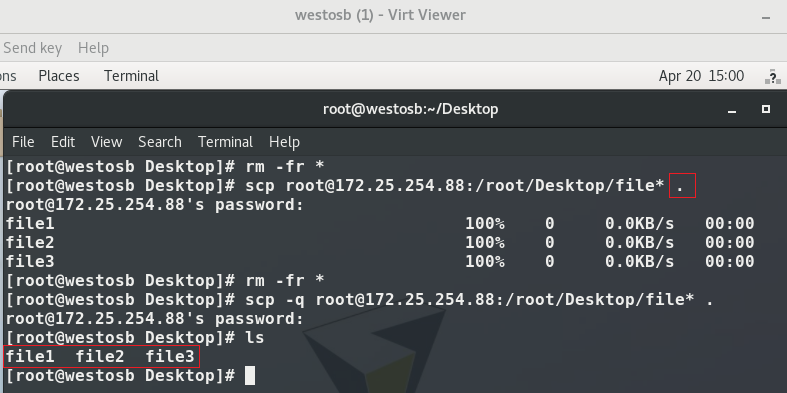Viewport: 787px width, 393px height.
Task: Open the terminal Edit menu
Action: (x=63, y=142)
